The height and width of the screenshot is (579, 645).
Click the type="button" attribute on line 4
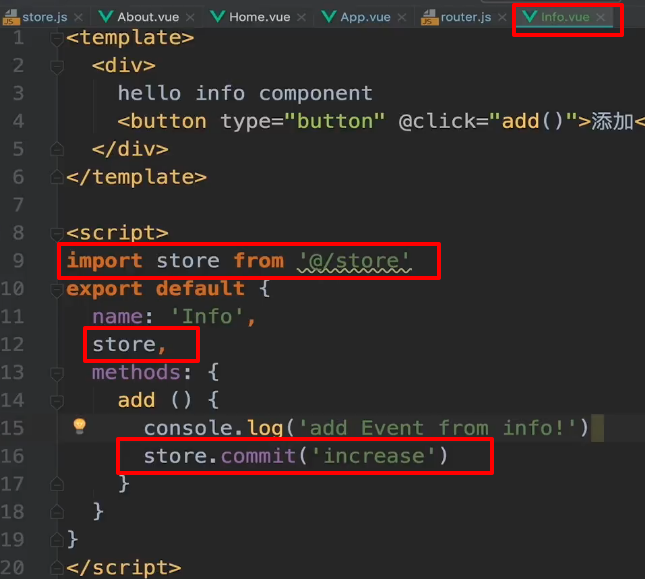[303, 121]
